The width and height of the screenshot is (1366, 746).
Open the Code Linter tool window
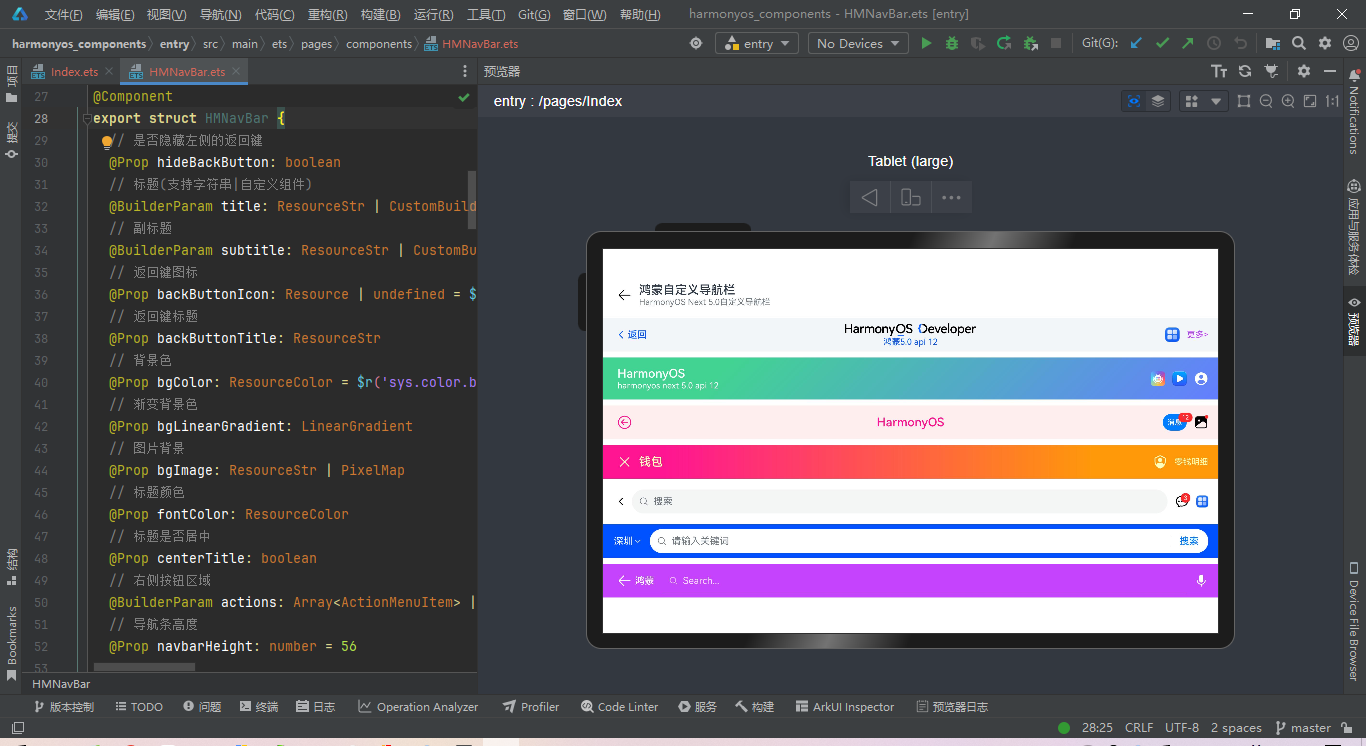[x=620, y=706]
